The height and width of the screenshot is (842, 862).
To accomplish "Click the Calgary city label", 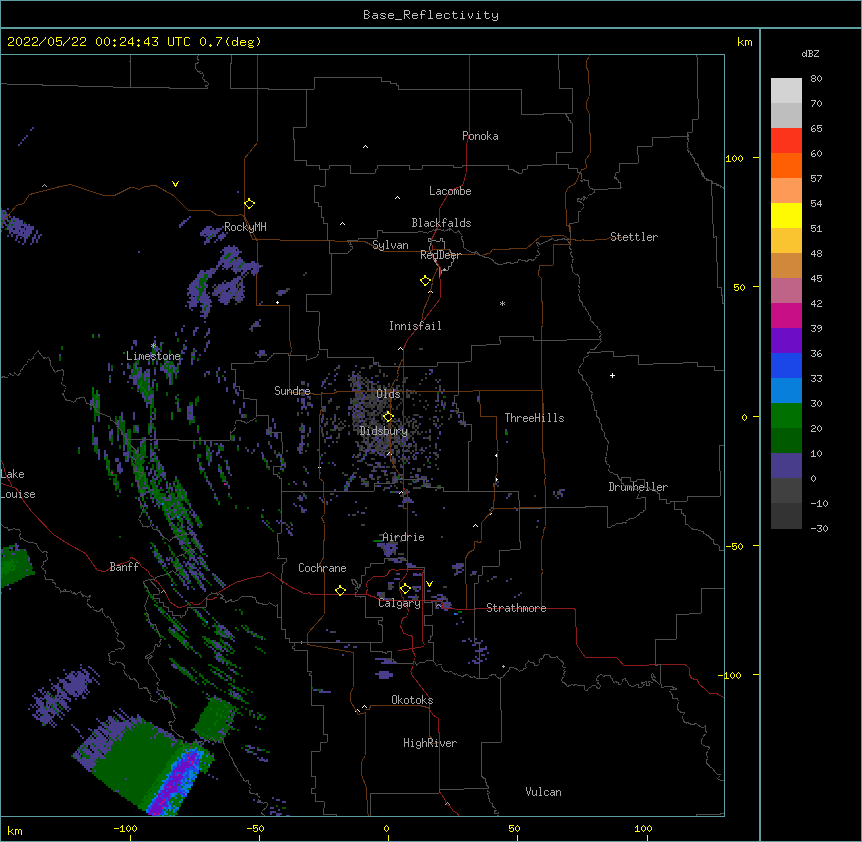I will point(400,603).
